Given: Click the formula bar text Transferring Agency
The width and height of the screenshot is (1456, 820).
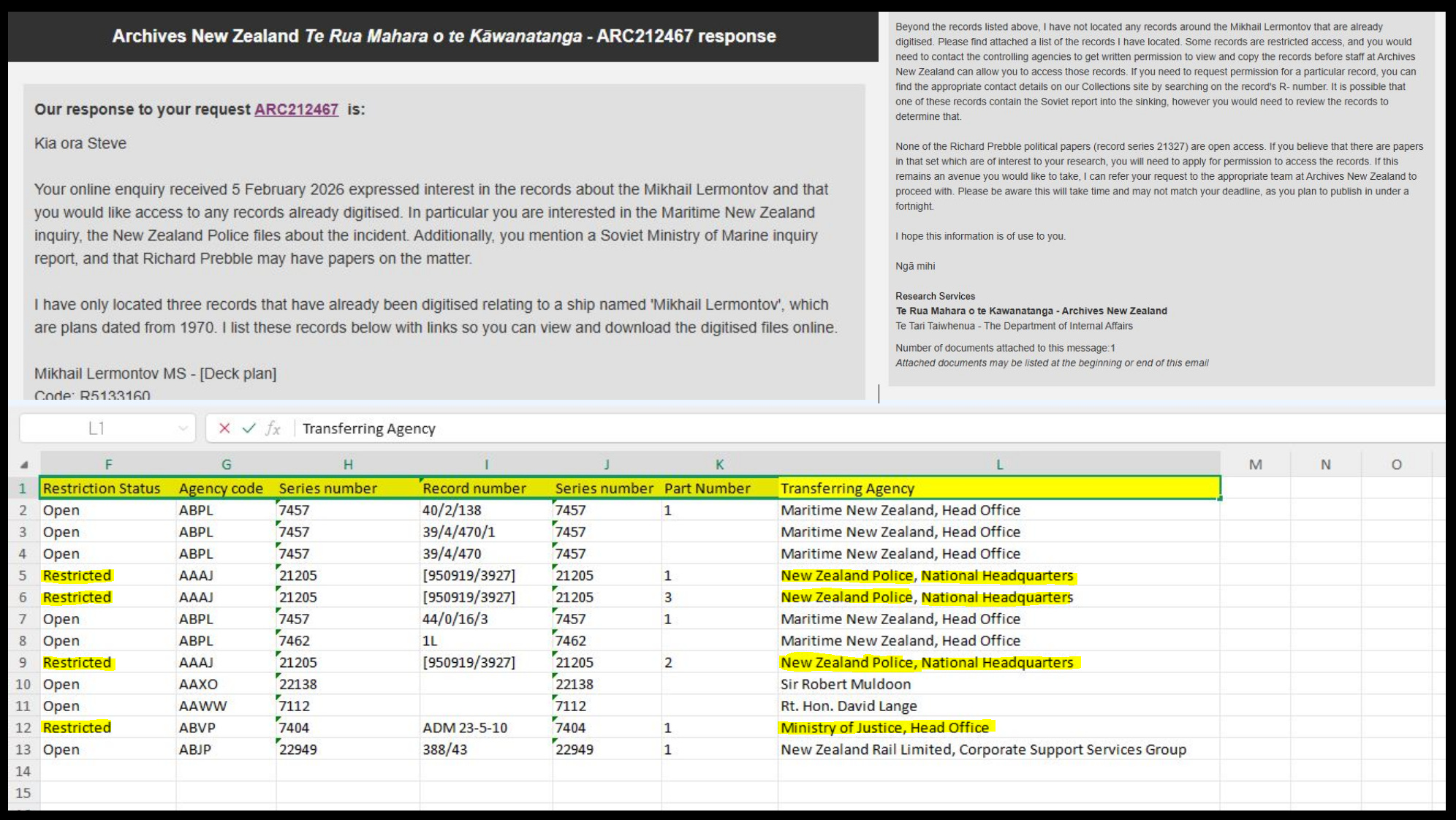Looking at the screenshot, I should point(368,429).
